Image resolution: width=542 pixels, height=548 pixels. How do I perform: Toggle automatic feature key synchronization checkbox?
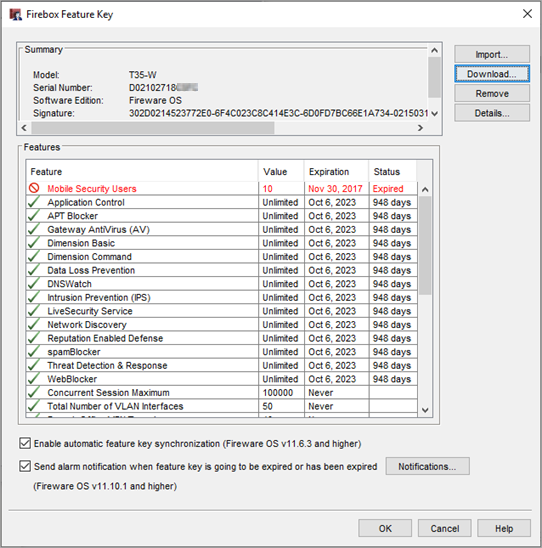click(x=25, y=444)
